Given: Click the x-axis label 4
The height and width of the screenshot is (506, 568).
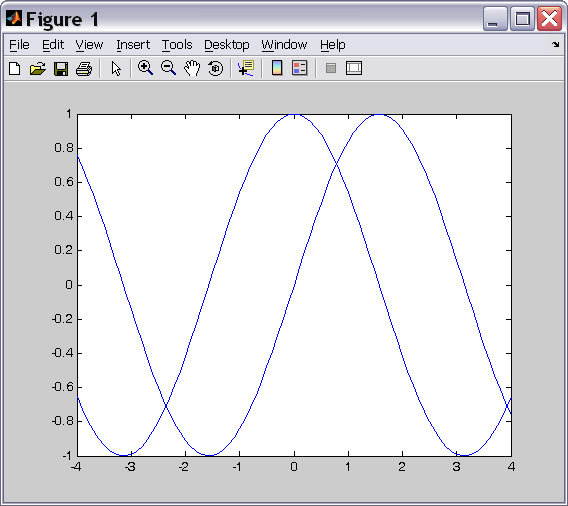Looking at the screenshot, I should point(511,467).
